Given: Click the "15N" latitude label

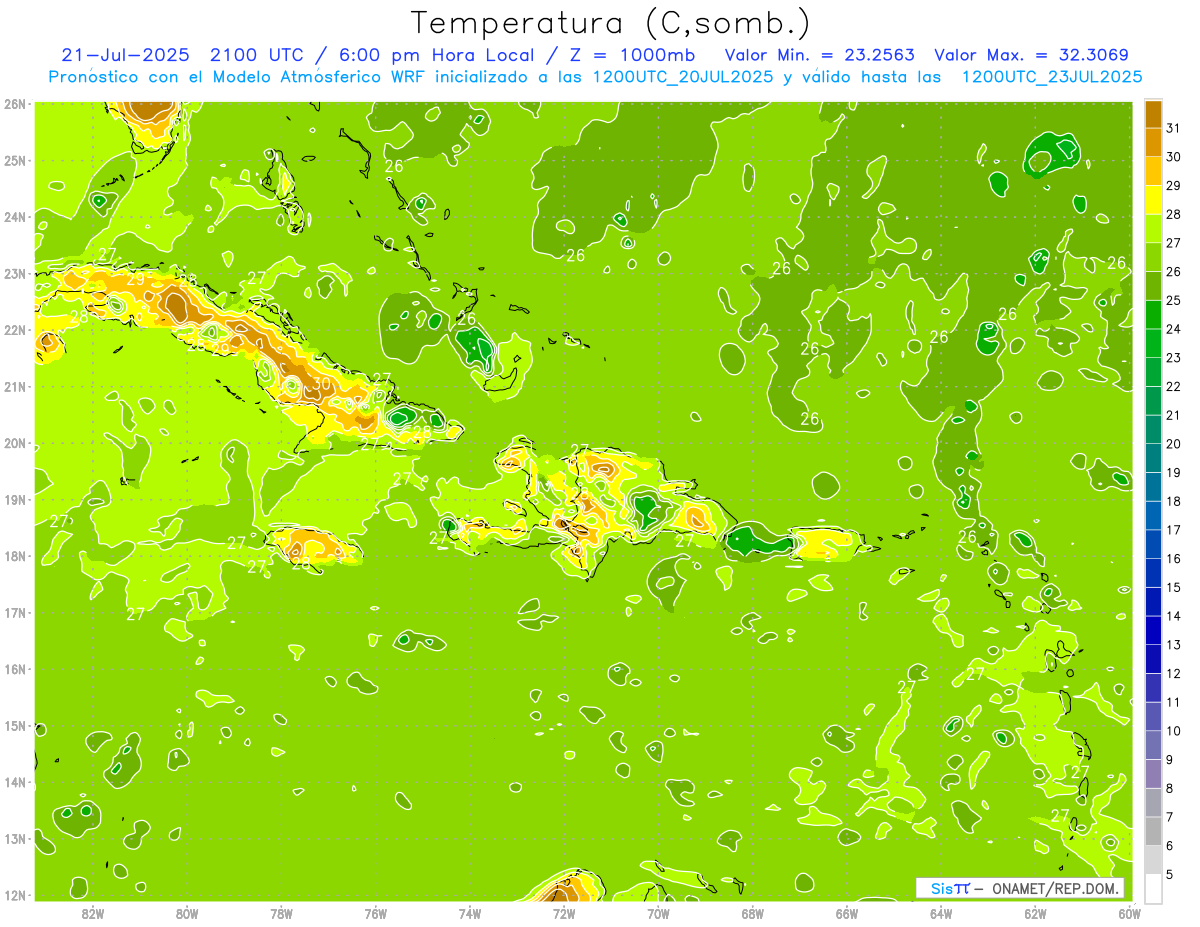Looking at the screenshot, I should pos(15,725).
